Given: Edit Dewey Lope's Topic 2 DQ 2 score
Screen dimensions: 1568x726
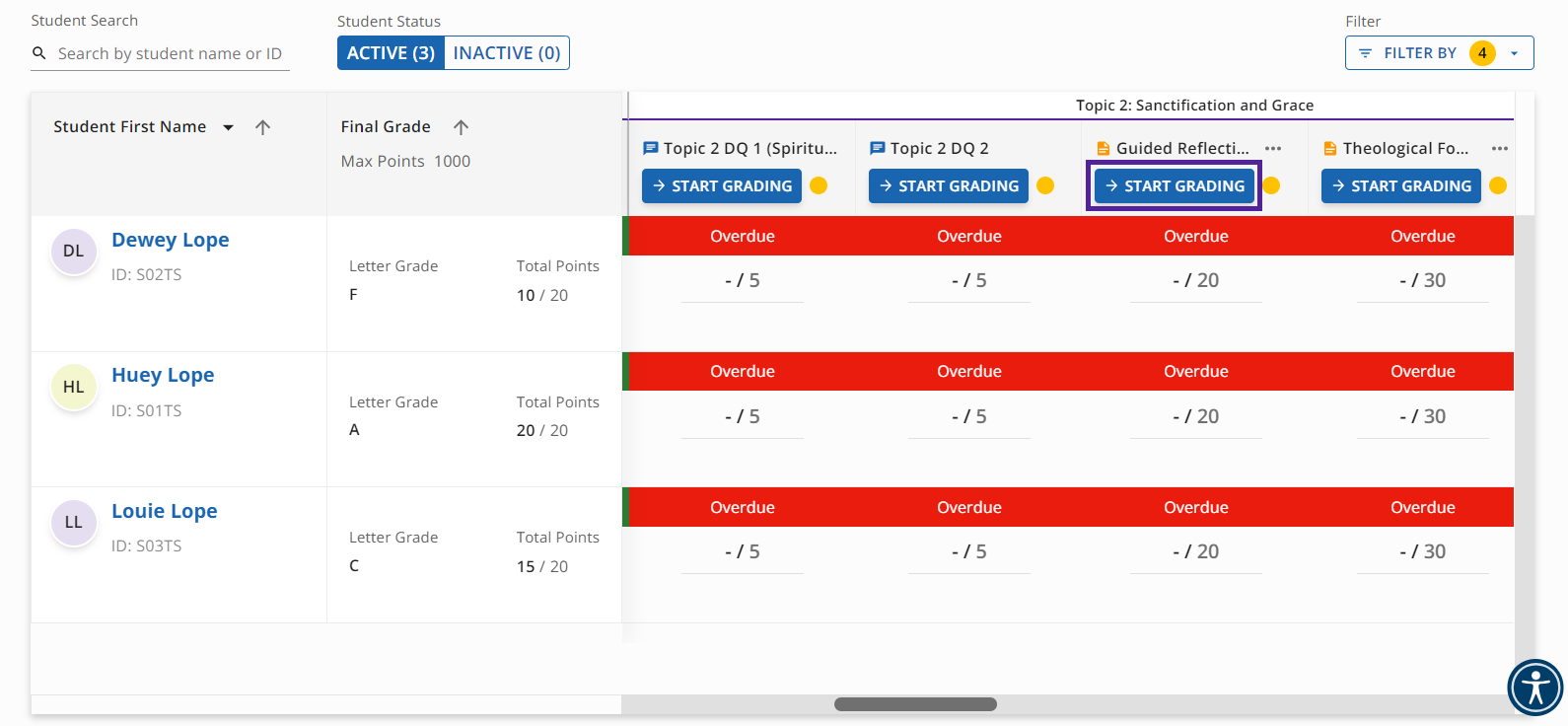Looking at the screenshot, I should click(x=969, y=281).
